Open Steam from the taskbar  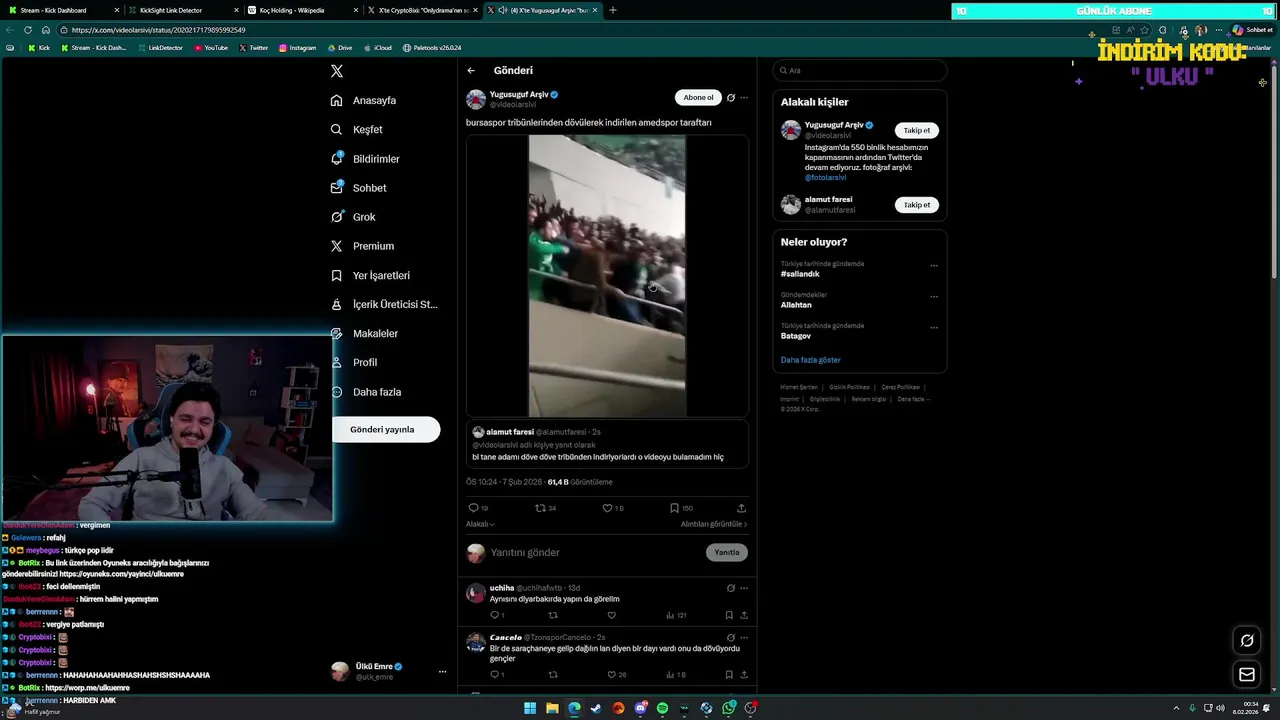click(596, 708)
